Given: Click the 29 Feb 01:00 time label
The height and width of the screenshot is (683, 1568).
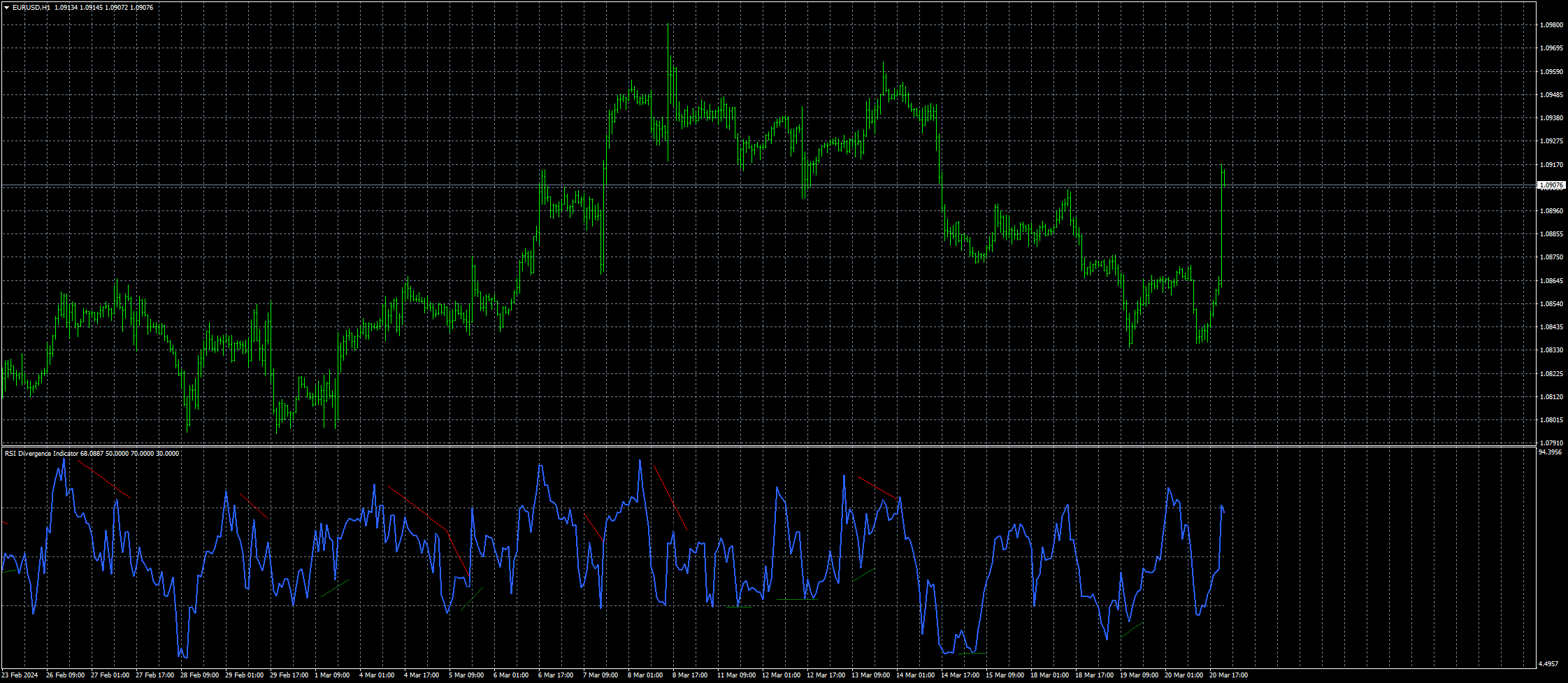Looking at the screenshot, I should point(244,675).
